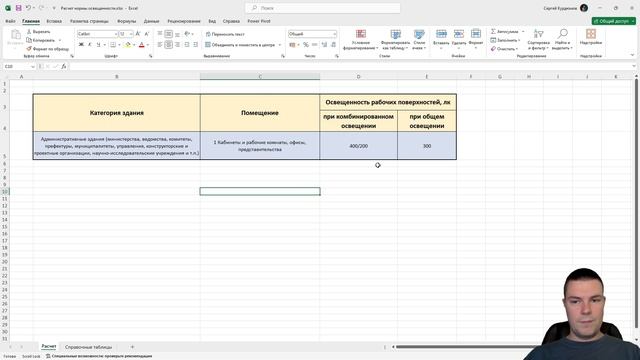The height and width of the screenshot is (360, 640).
Task: Click the cell borders button
Action: (x=113, y=44)
